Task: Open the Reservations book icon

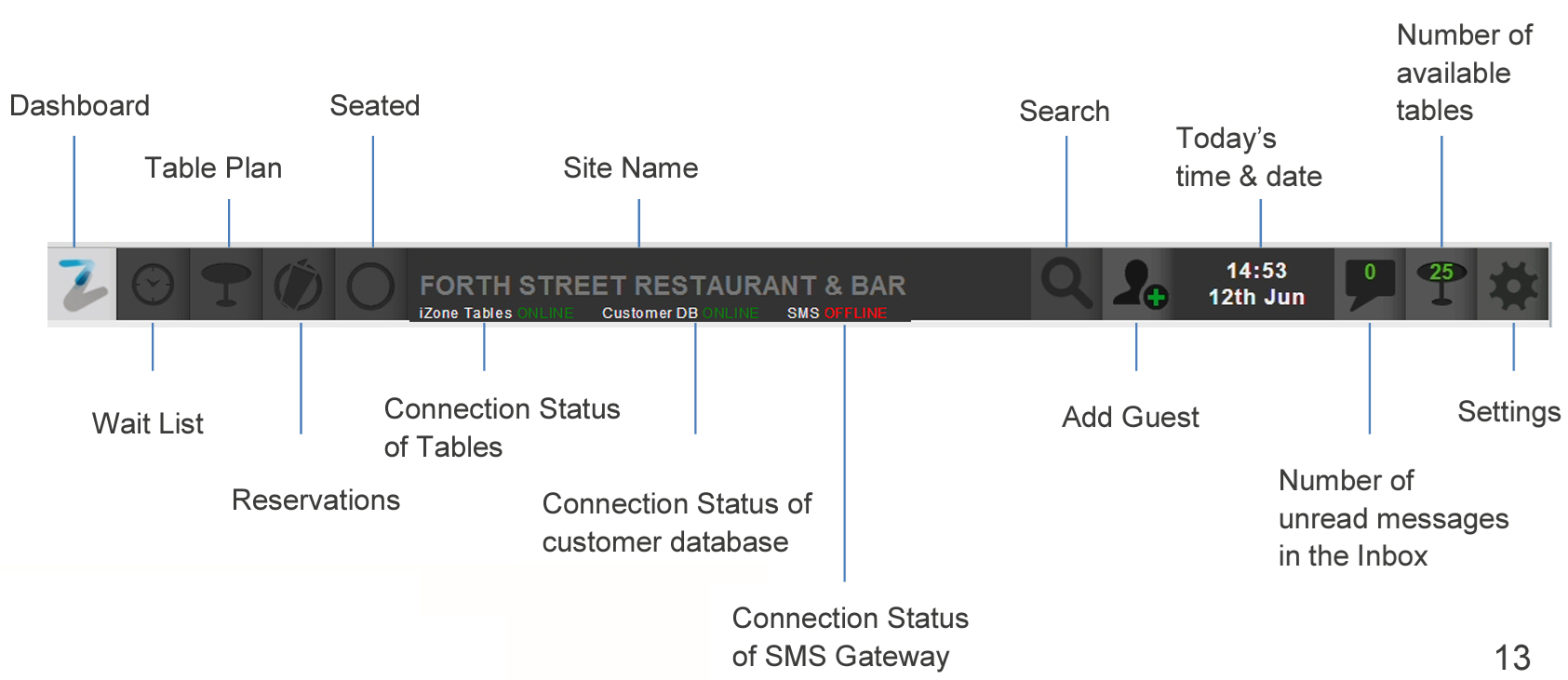Action: 298,285
